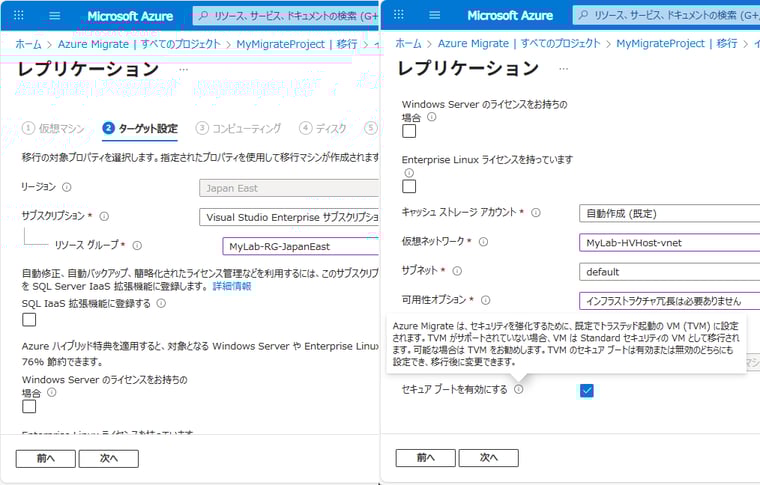Click MyMigrateProject | 移行 breadcrumb in right window
Screen dimensions: 760x485
click(x=677, y=43)
